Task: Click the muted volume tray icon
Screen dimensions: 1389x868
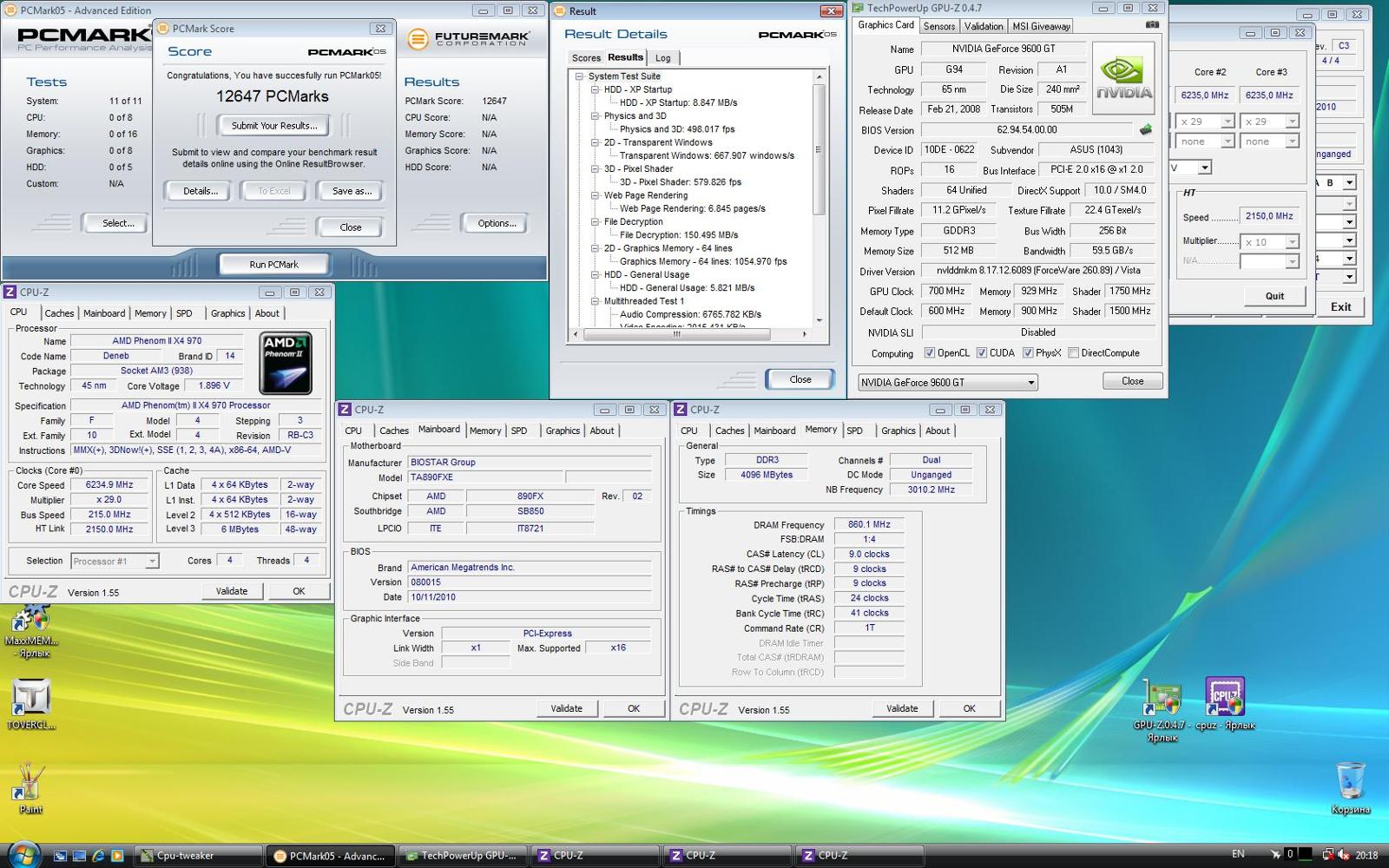Action: pyautogui.click(x=1343, y=855)
